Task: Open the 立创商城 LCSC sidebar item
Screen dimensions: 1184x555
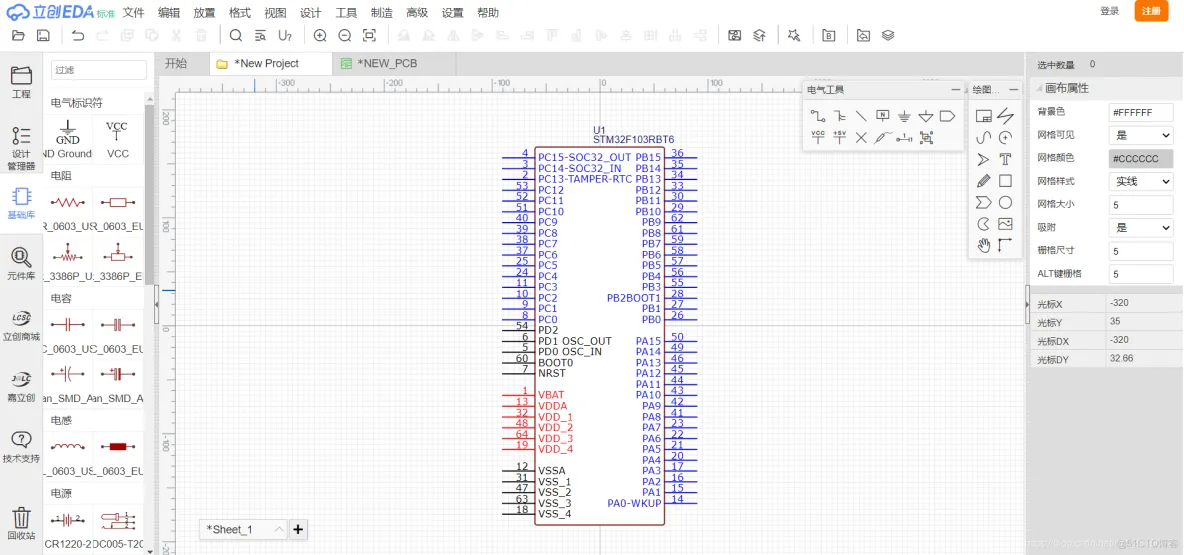Action: pyautogui.click(x=21, y=325)
